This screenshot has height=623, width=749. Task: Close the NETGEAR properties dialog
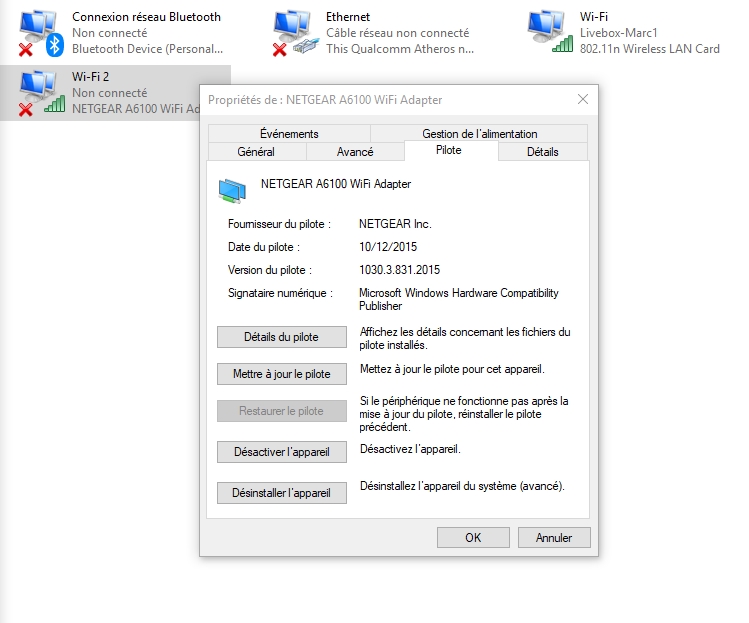pyautogui.click(x=583, y=99)
